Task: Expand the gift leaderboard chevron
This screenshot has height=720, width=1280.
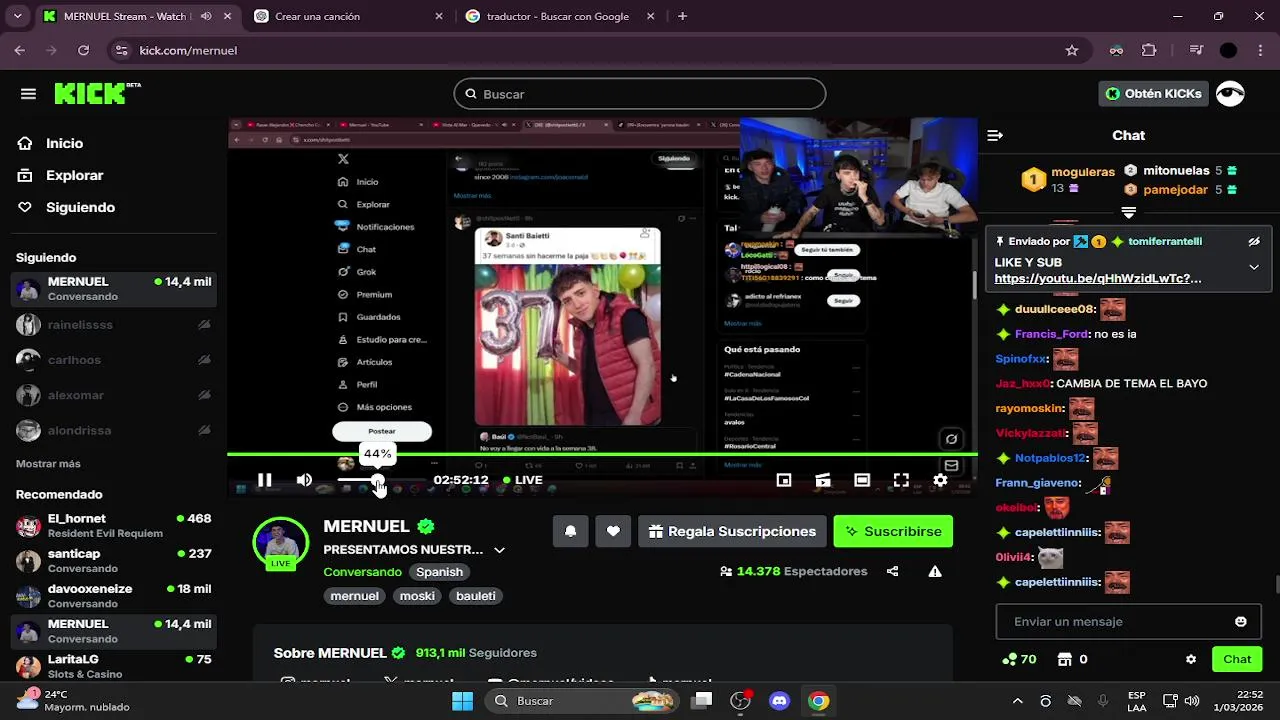Action: [x=1129, y=212]
